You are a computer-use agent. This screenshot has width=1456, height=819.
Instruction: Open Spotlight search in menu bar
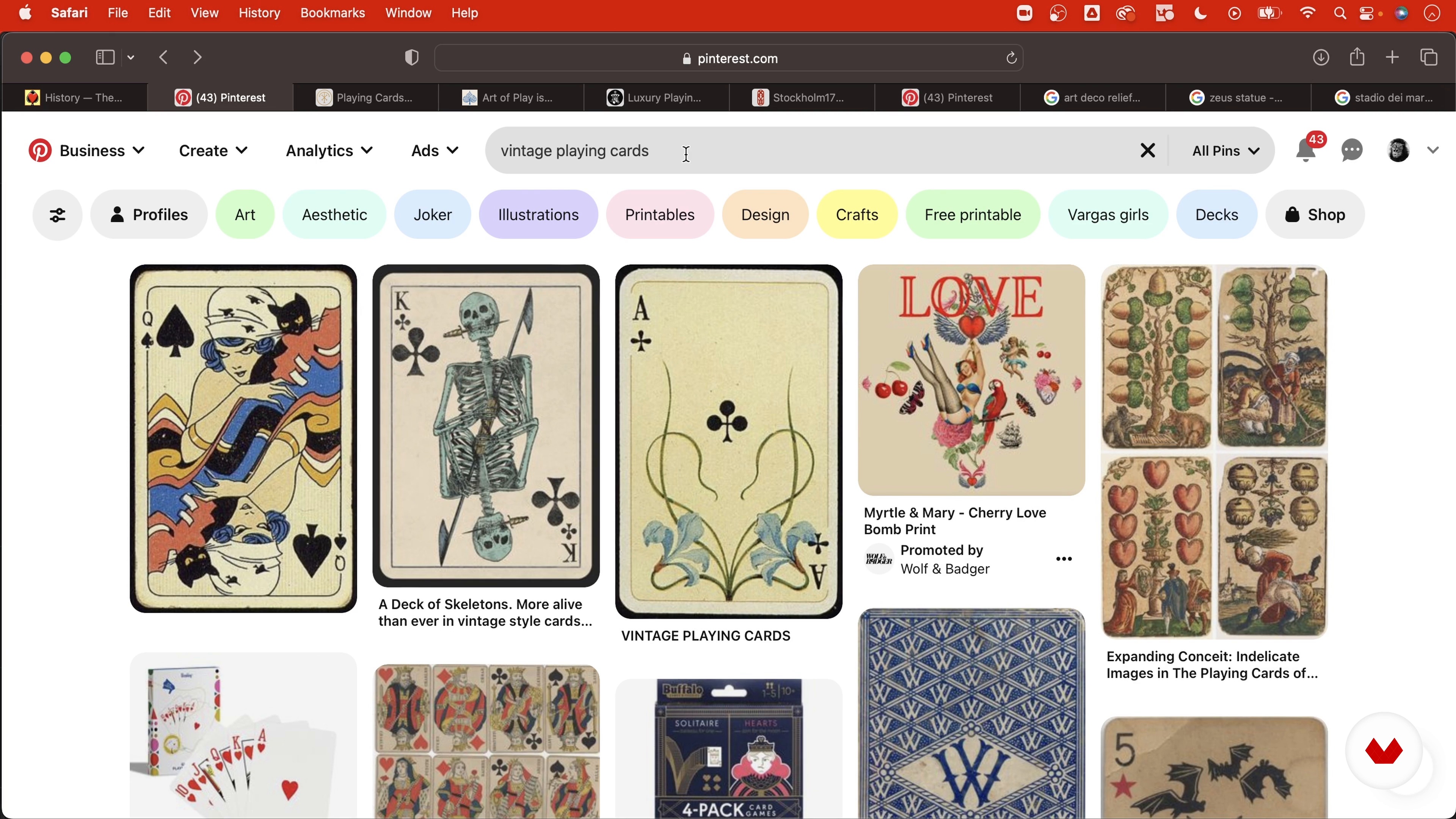[1340, 14]
